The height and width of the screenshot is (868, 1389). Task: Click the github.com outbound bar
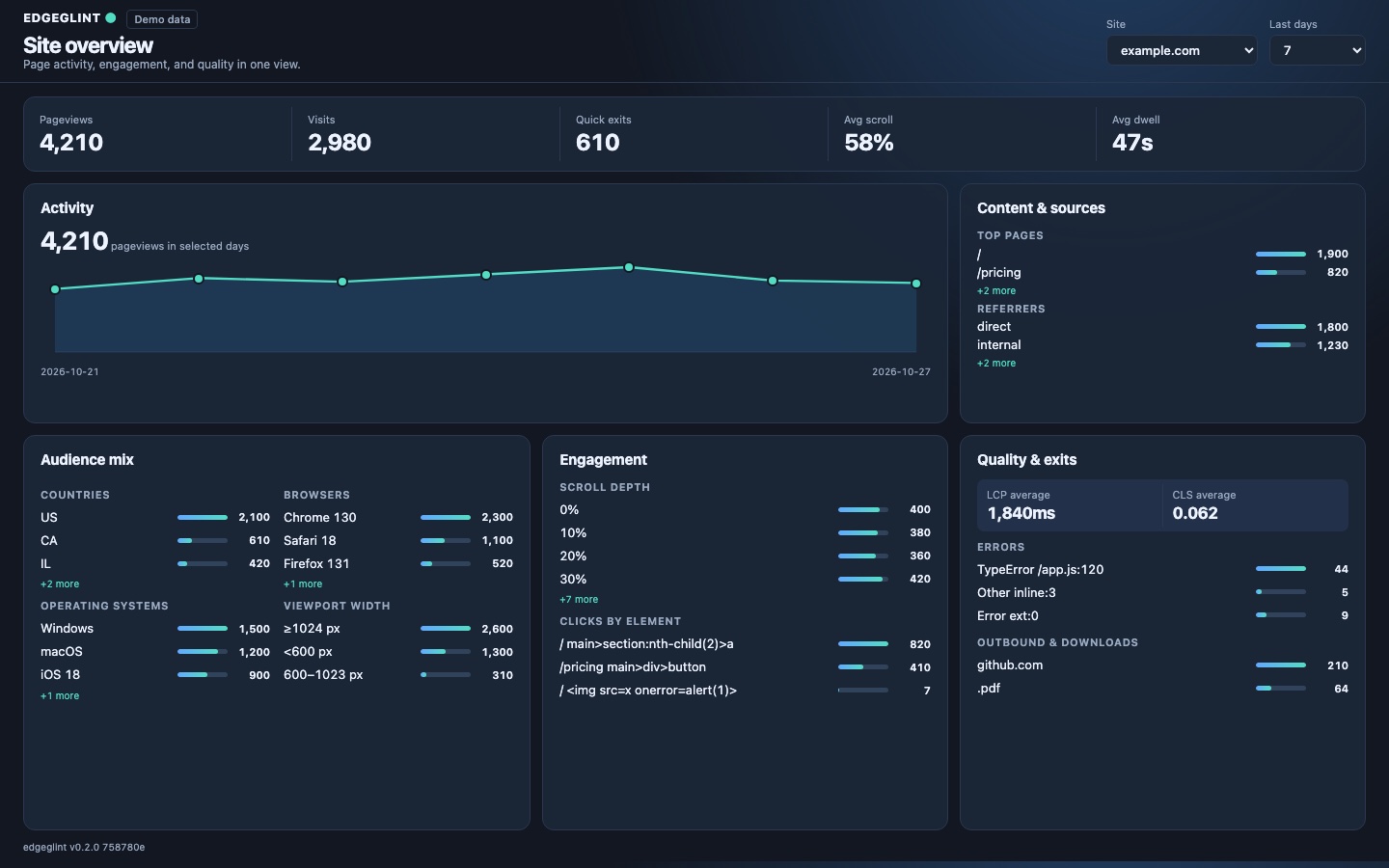pos(1281,665)
